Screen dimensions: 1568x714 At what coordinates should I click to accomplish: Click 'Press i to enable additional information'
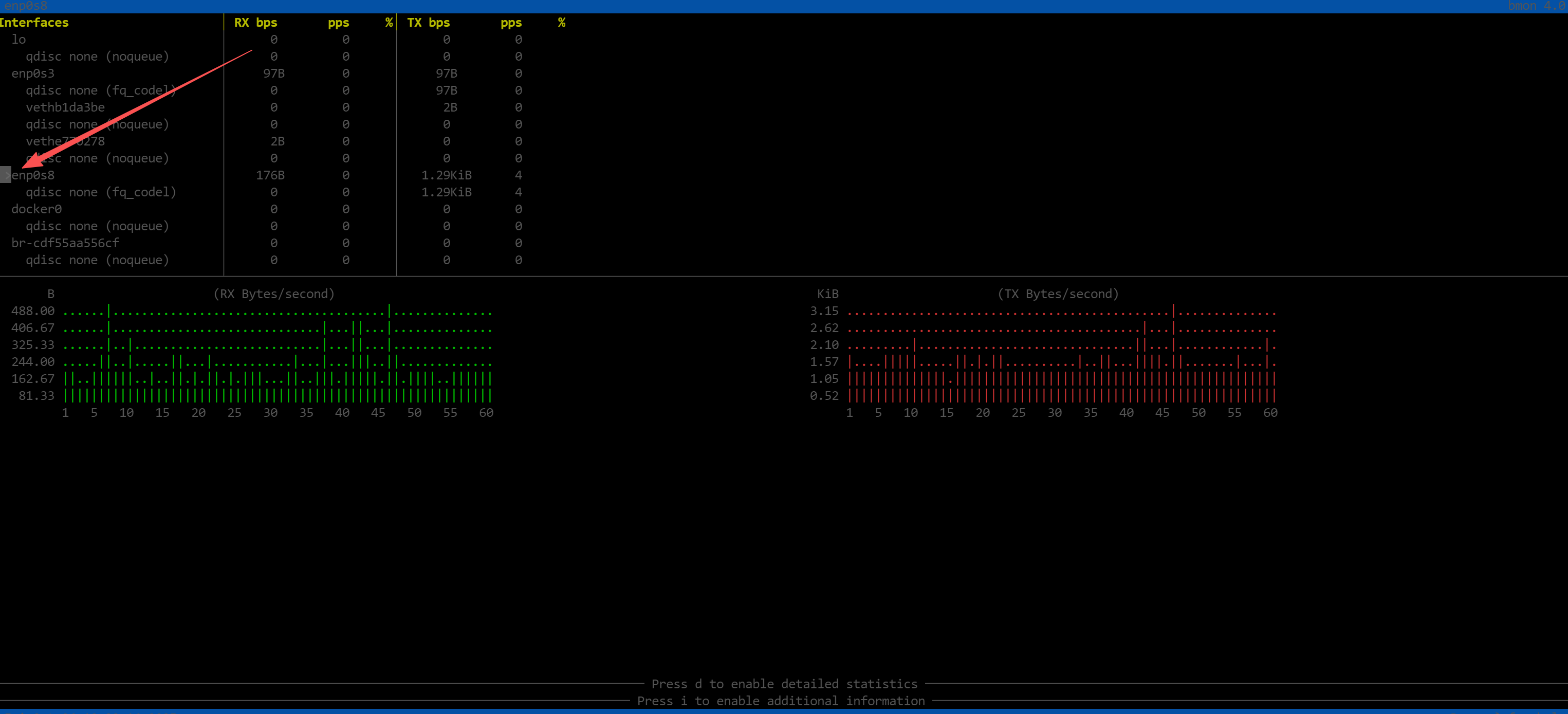pyautogui.click(x=781, y=701)
